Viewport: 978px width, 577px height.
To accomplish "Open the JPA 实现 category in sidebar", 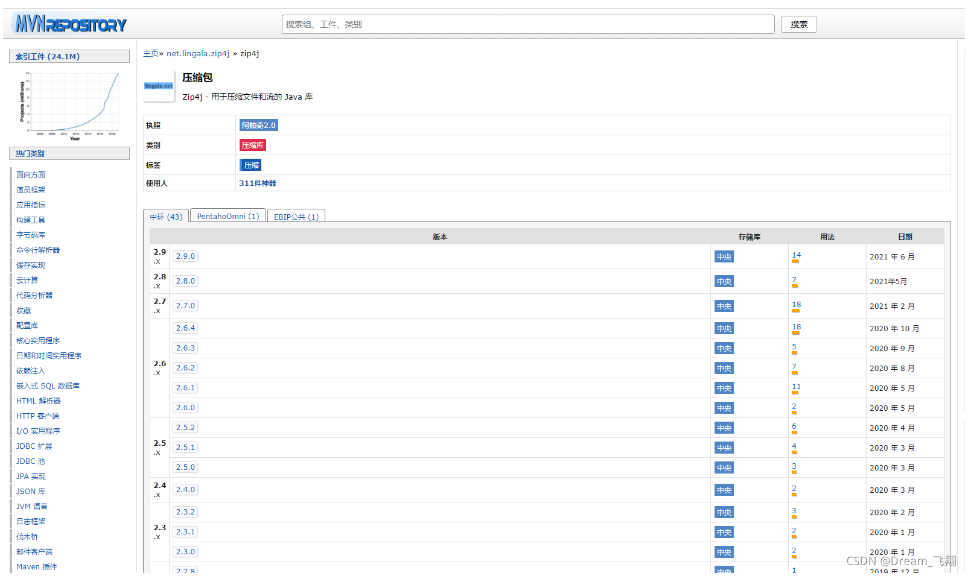I will pos(31,477).
